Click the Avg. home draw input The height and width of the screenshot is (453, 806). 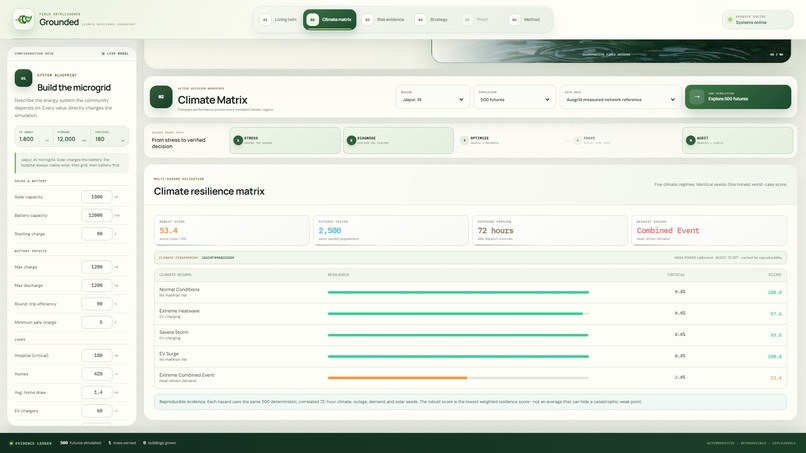pyautogui.click(x=97, y=392)
